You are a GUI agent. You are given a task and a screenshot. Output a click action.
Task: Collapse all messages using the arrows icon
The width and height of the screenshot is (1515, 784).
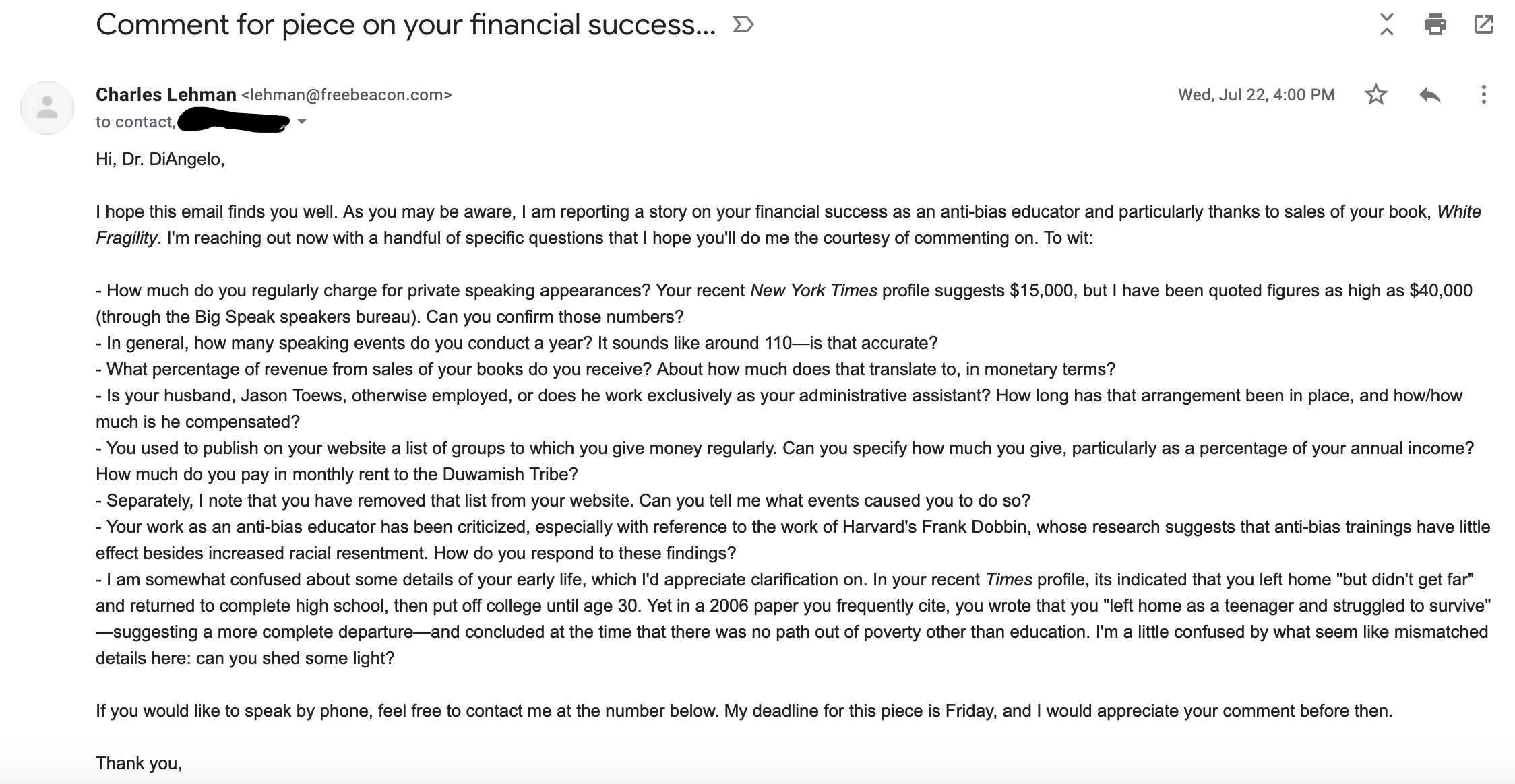coord(1386,25)
